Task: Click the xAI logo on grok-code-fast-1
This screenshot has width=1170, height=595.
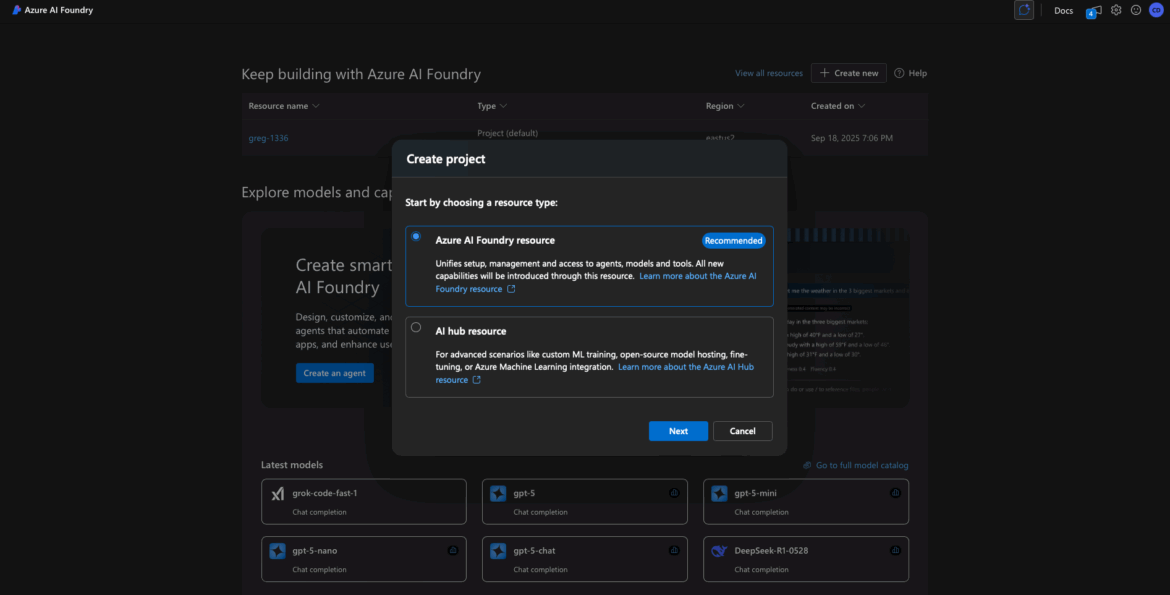Action: 278,494
